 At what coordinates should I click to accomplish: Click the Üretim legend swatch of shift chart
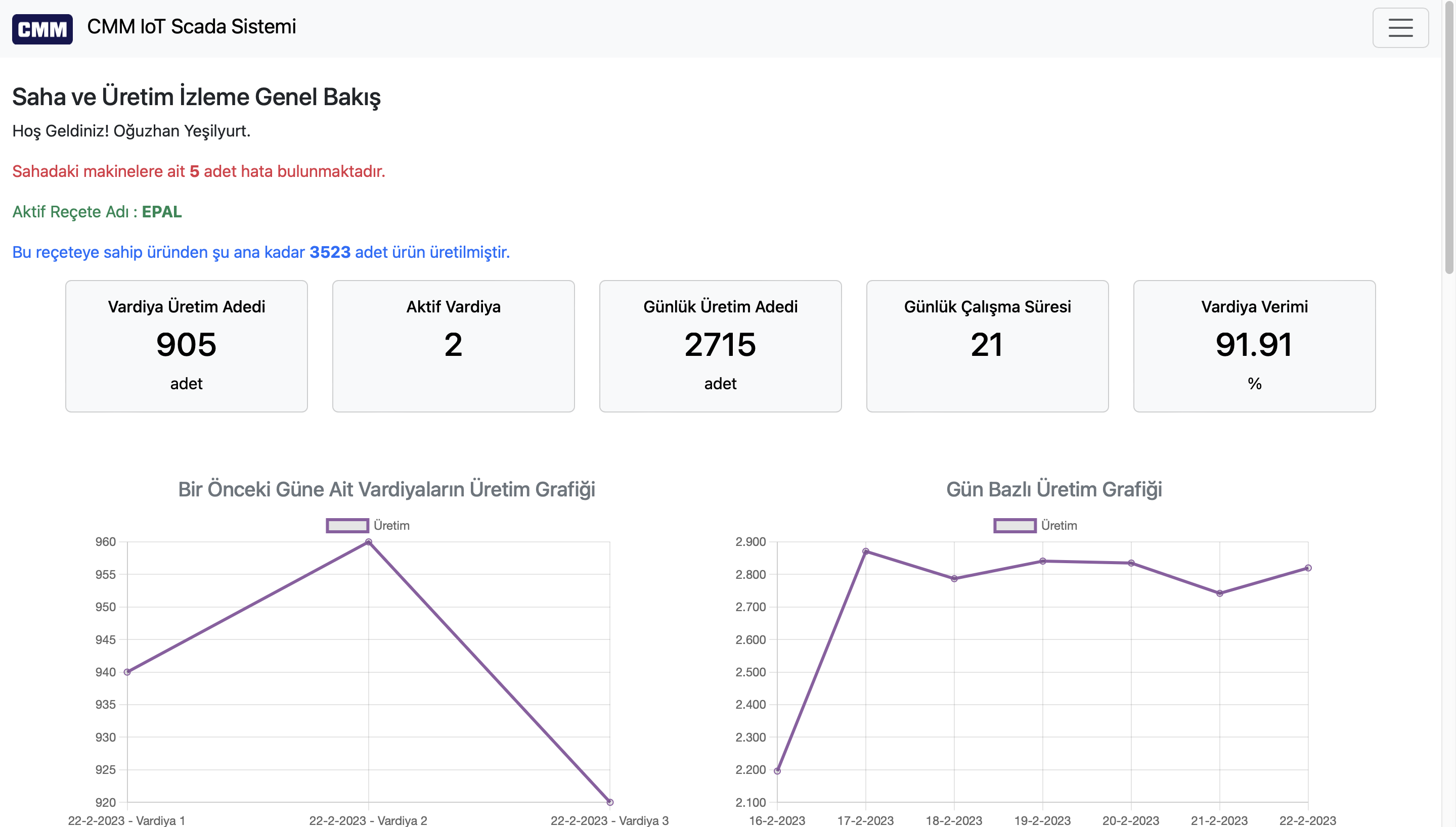(x=347, y=525)
